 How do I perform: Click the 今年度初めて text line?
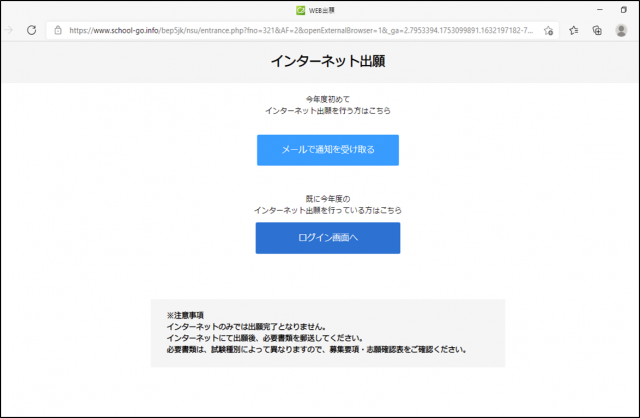(328, 99)
